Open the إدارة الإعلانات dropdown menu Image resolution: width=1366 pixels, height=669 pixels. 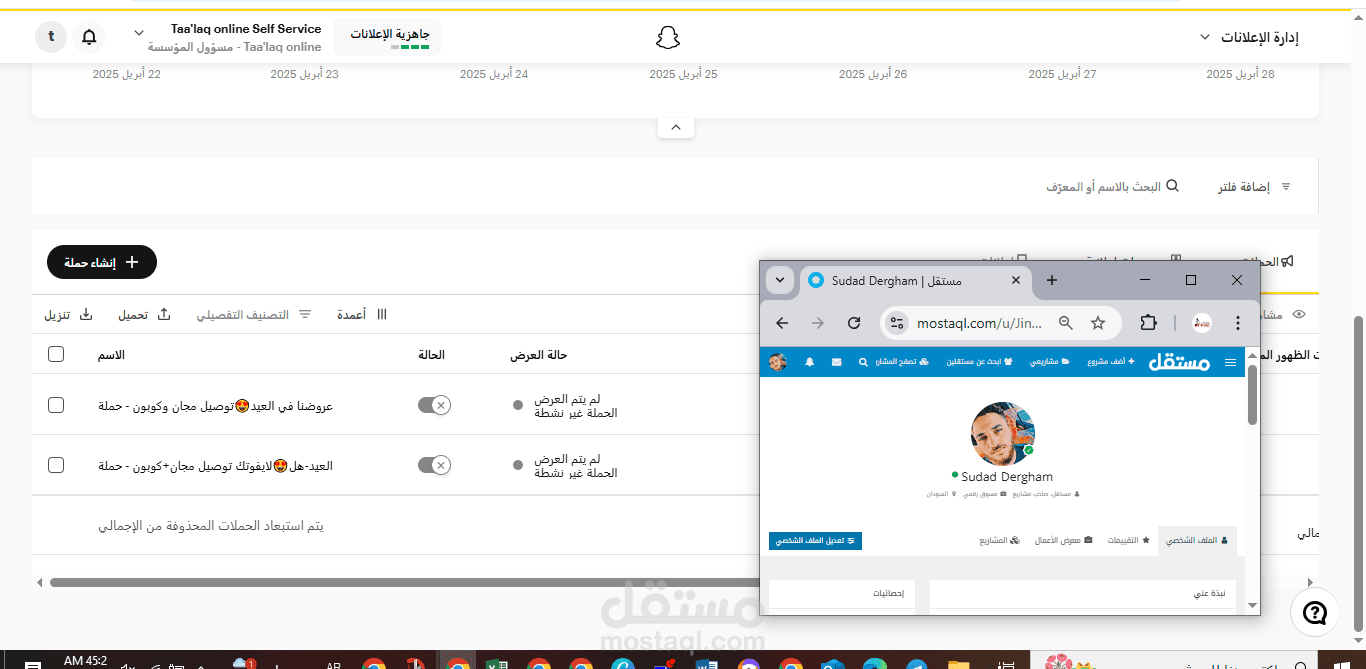coord(1249,37)
